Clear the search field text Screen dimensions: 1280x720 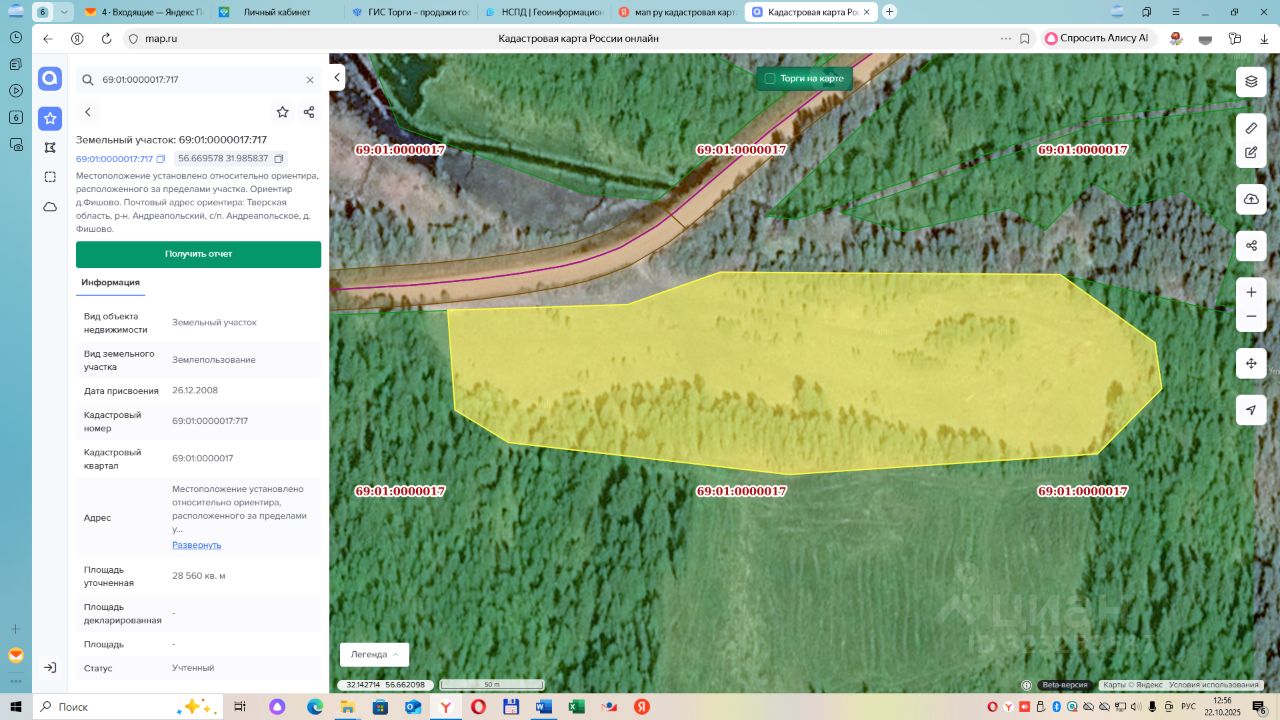[310, 80]
